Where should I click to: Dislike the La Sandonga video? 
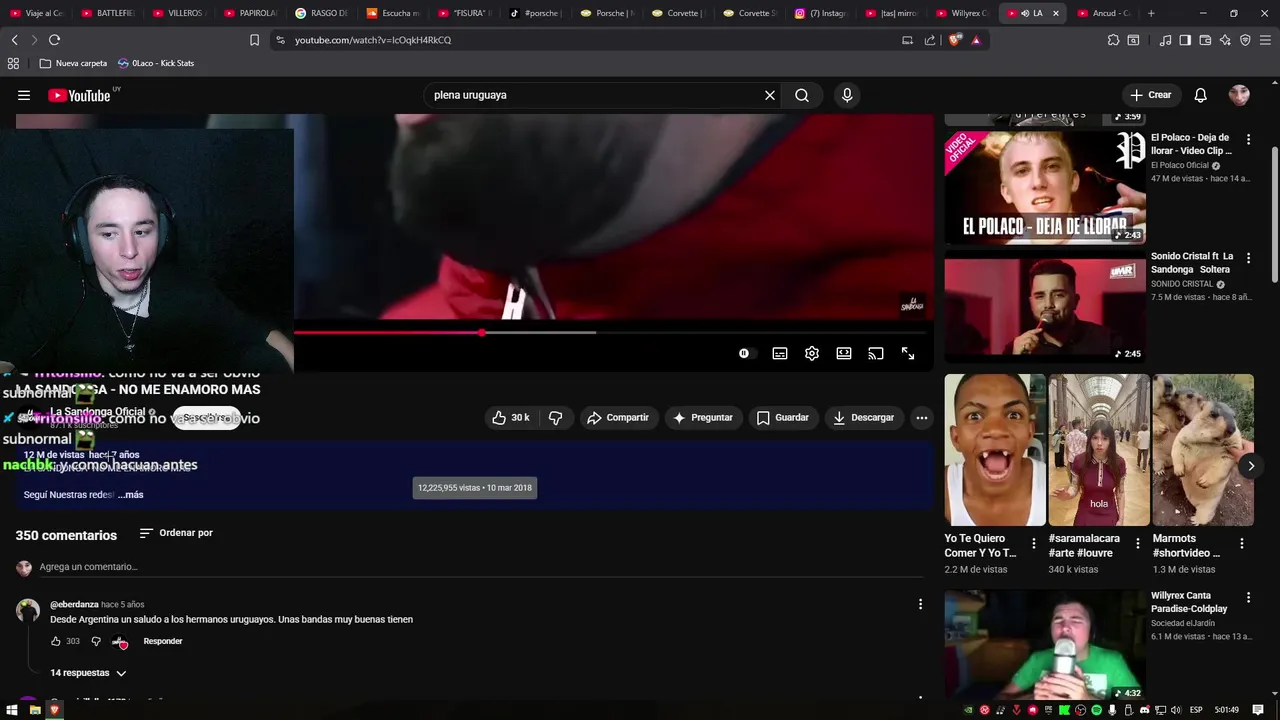point(556,417)
